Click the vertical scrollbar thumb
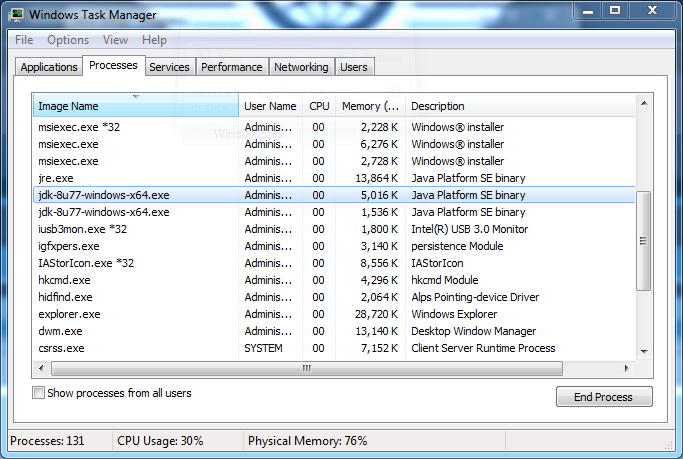This screenshot has height=459, width=683. pos(643,241)
